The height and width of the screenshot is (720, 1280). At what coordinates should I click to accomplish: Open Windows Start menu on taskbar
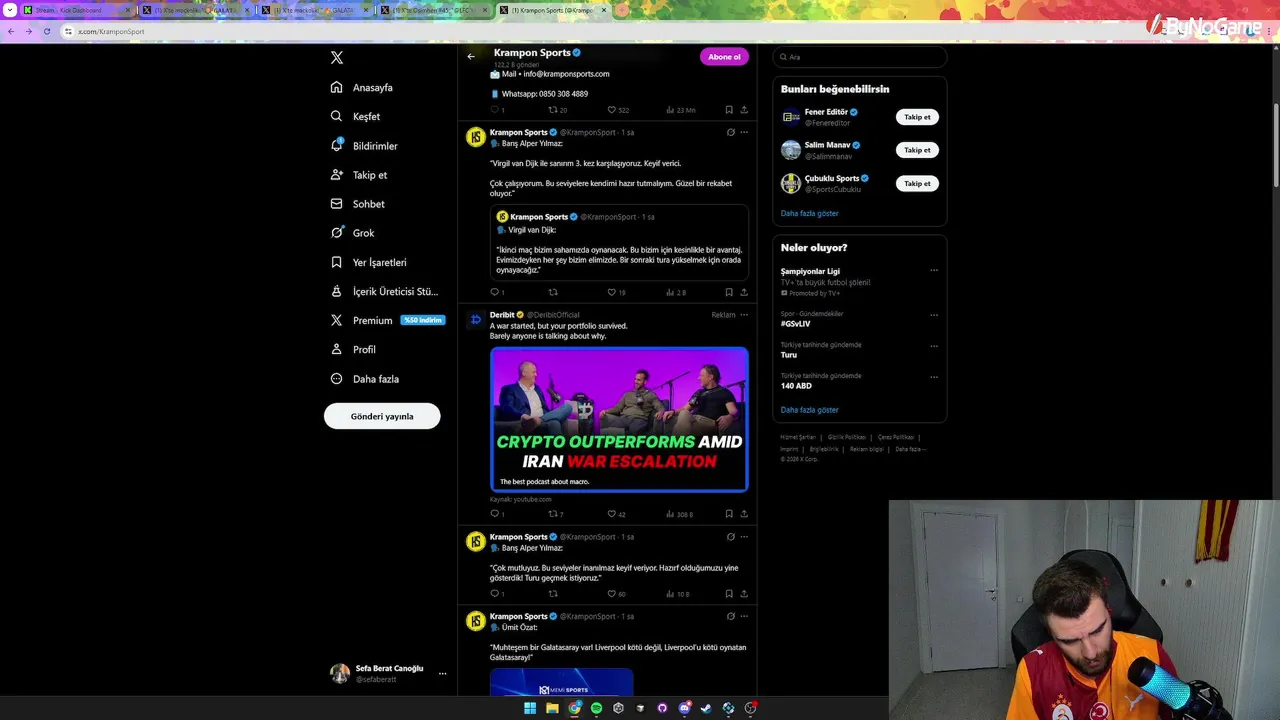pyautogui.click(x=530, y=708)
